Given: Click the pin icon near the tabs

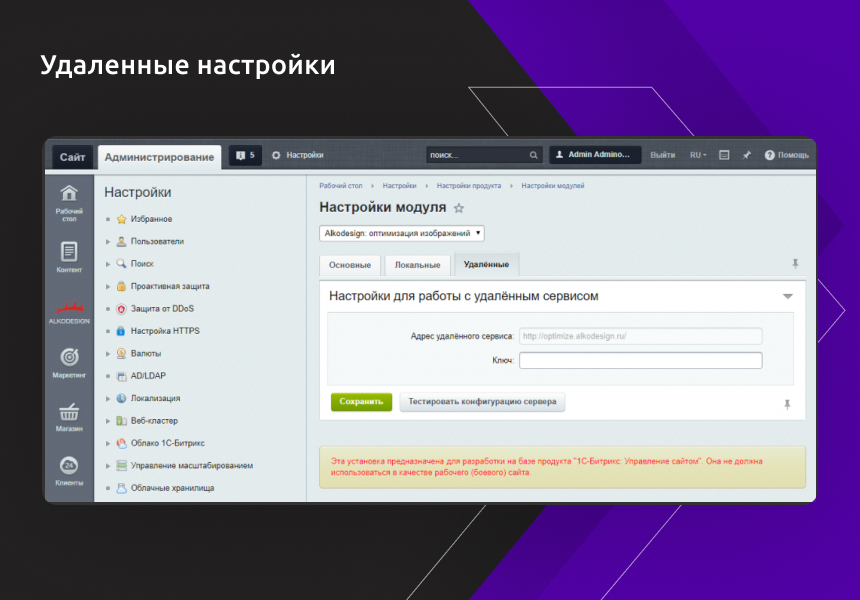Looking at the screenshot, I should click(x=794, y=263).
